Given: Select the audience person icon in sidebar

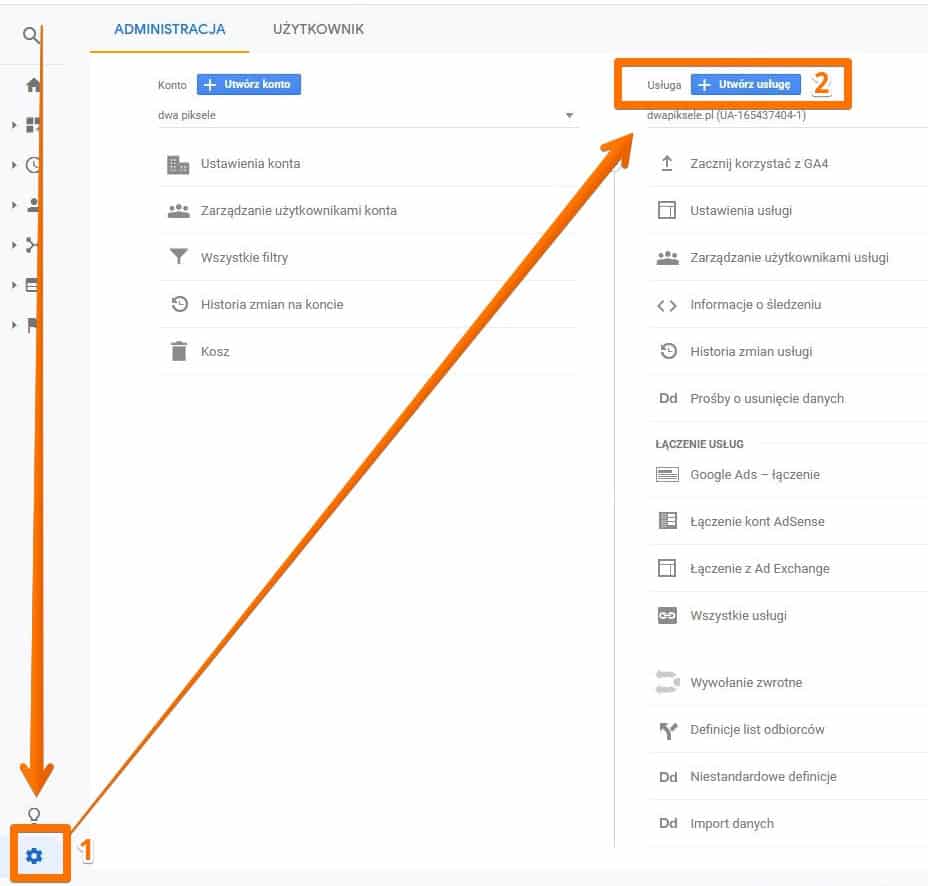Looking at the screenshot, I should pos(33,205).
